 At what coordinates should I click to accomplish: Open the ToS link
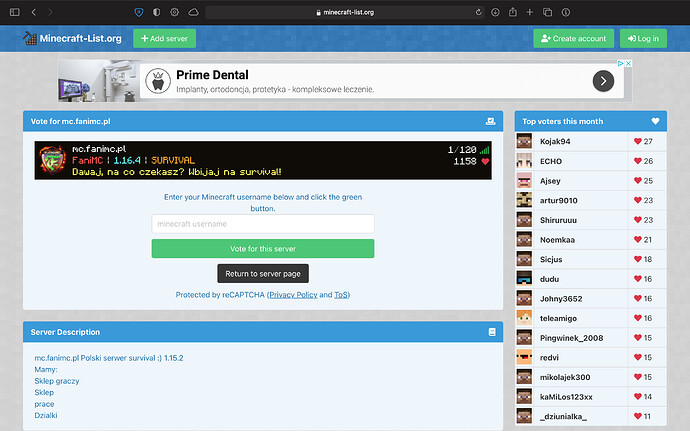341,295
